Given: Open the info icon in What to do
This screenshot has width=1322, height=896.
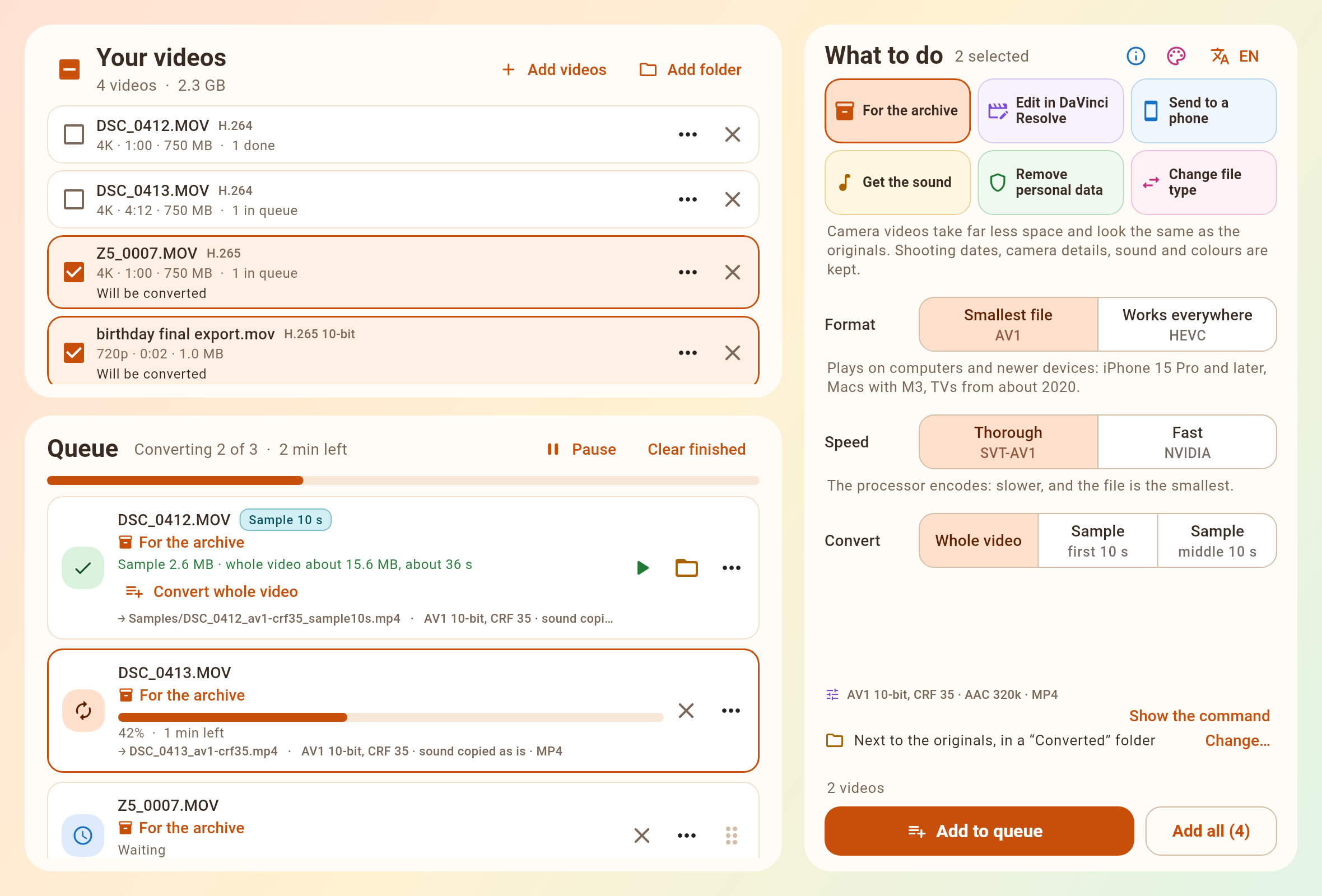Looking at the screenshot, I should click(1135, 55).
